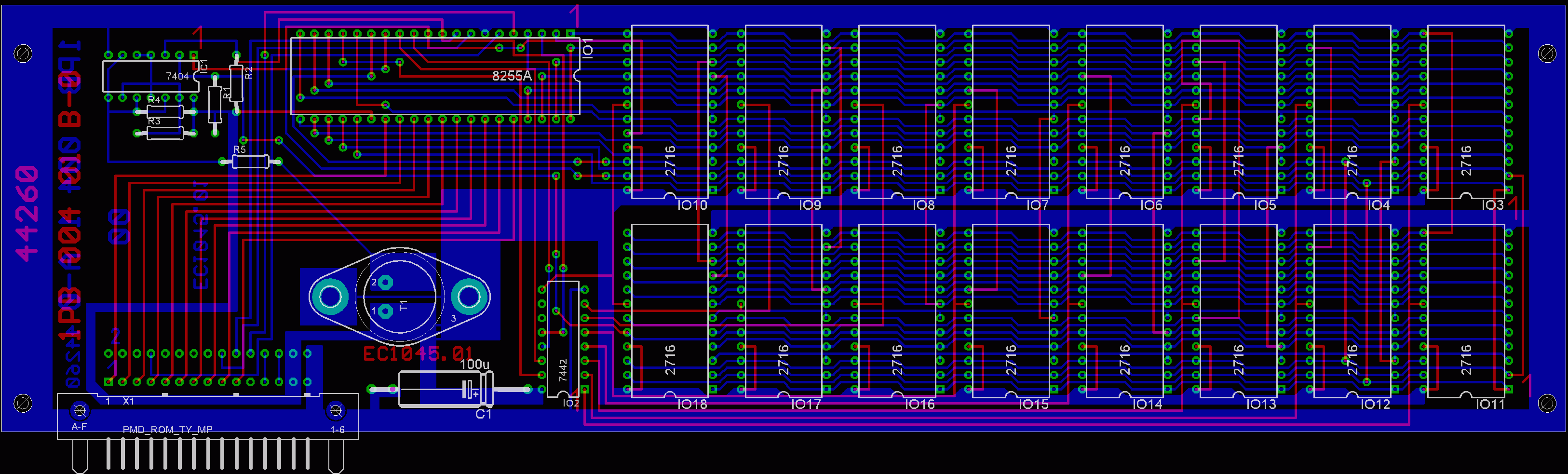1568x474 pixels.
Task: Click the 2716 EPROM labeled IO15
Action: coord(1011,311)
